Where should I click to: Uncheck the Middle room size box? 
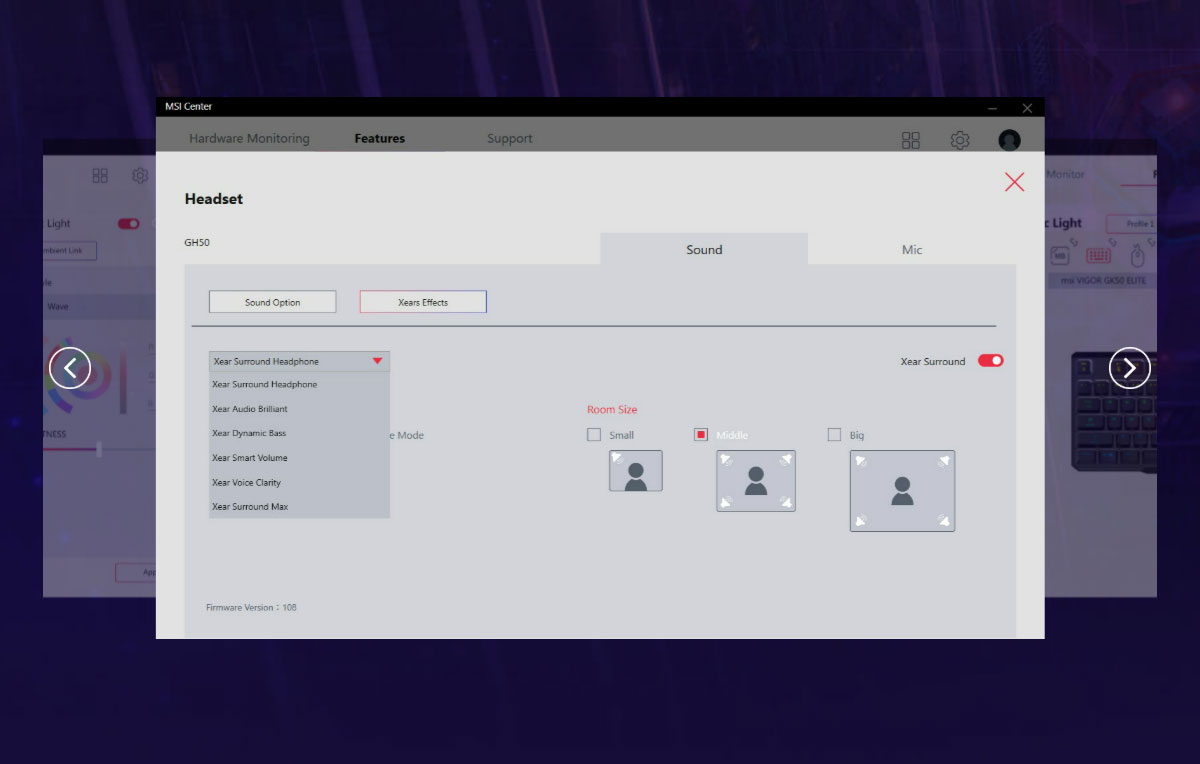(701, 435)
